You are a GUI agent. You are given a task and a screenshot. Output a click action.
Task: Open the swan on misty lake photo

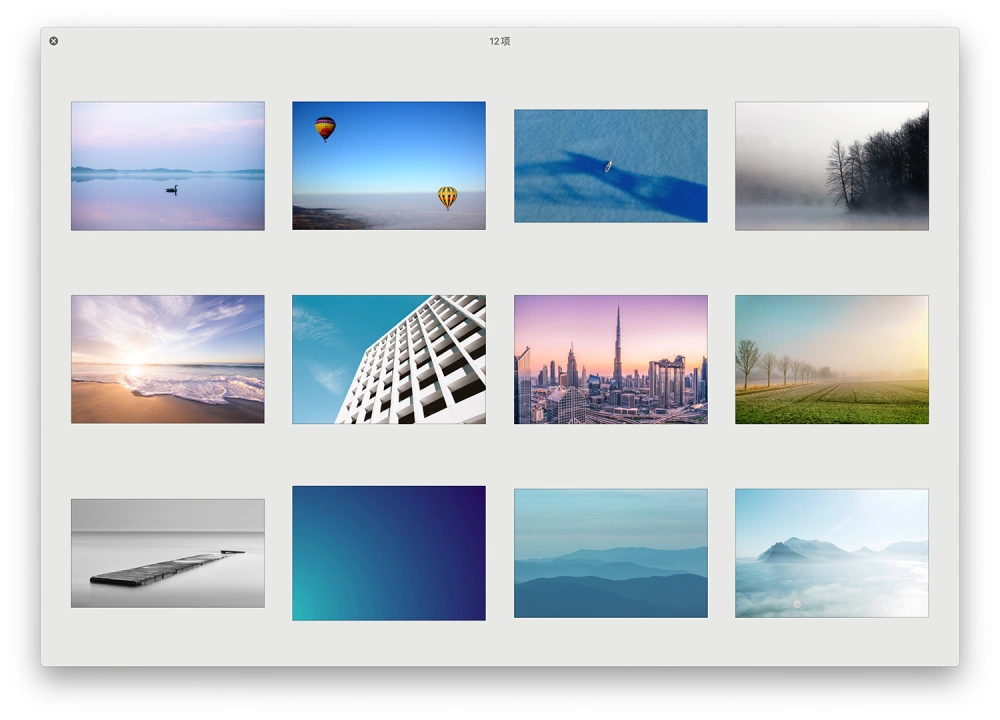pyautogui.click(x=168, y=166)
